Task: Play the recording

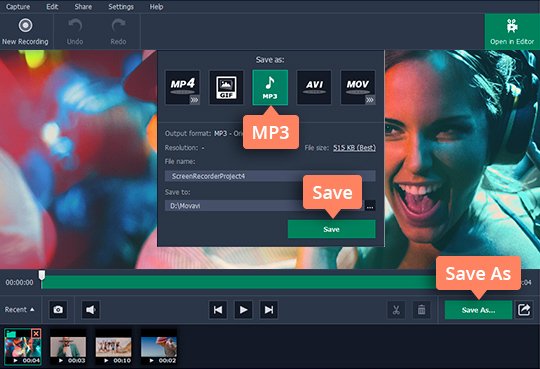Action: [x=243, y=310]
